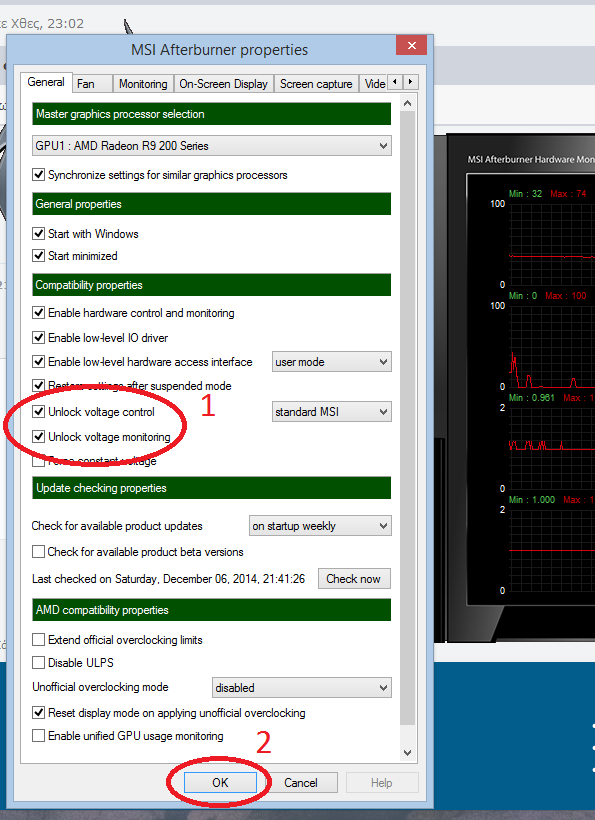This screenshot has width=595, height=820.
Task: Click the top graph in Hardware Monitor window
Action: click(552, 244)
